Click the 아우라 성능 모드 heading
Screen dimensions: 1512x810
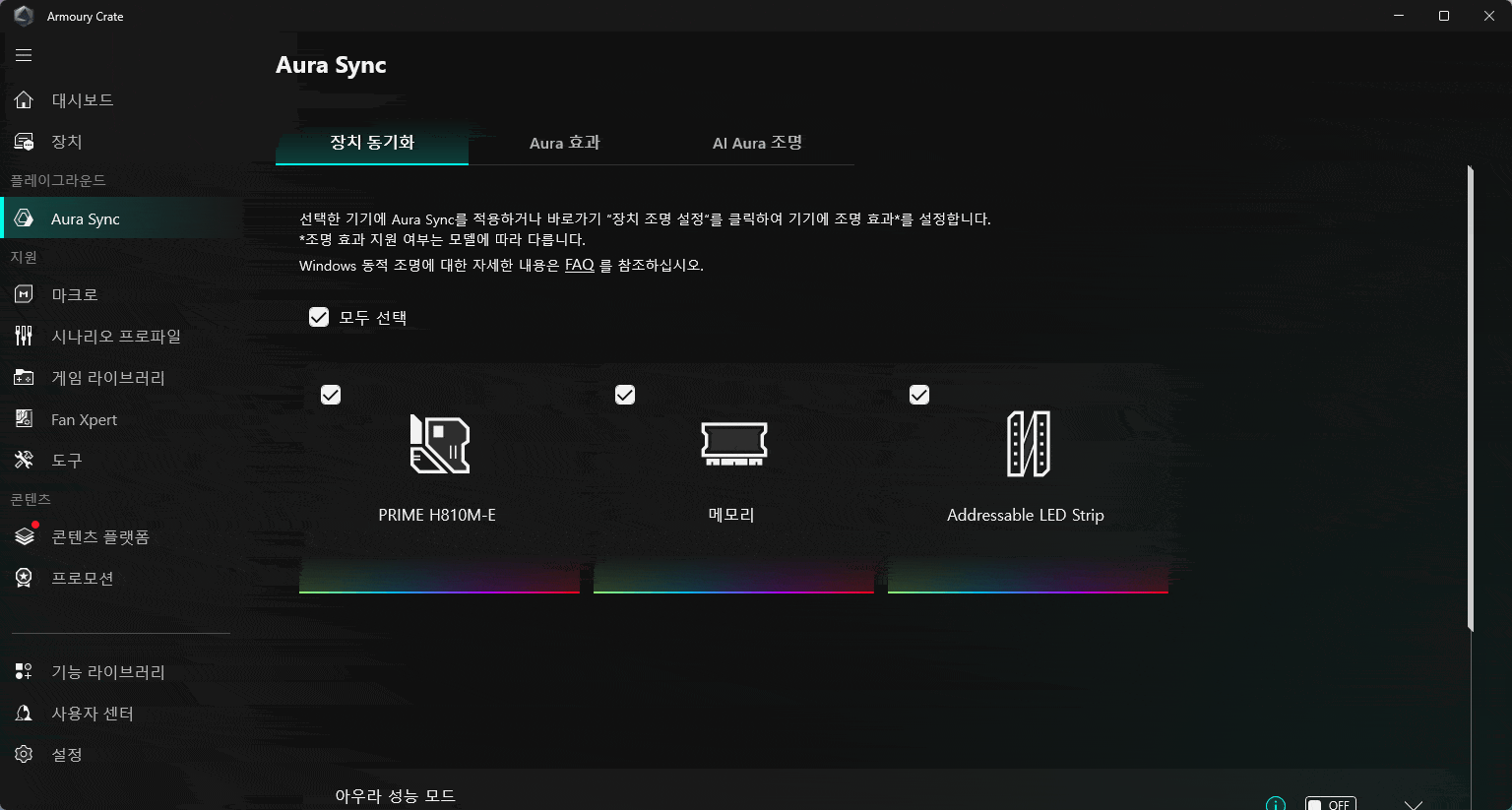pyautogui.click(x=395, y=796)
